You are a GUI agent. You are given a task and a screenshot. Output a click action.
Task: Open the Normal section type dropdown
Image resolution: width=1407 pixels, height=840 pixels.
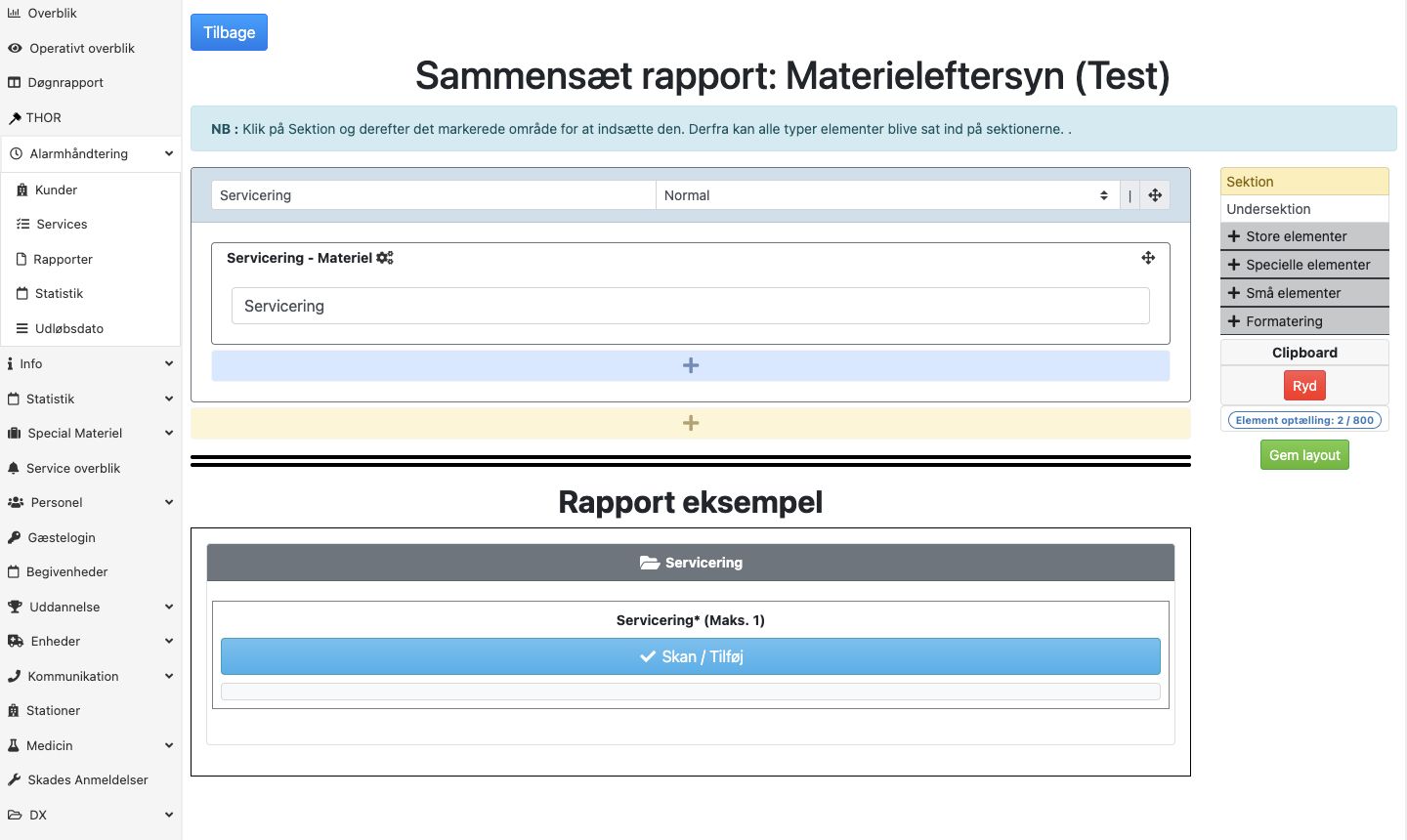point(887,195)
